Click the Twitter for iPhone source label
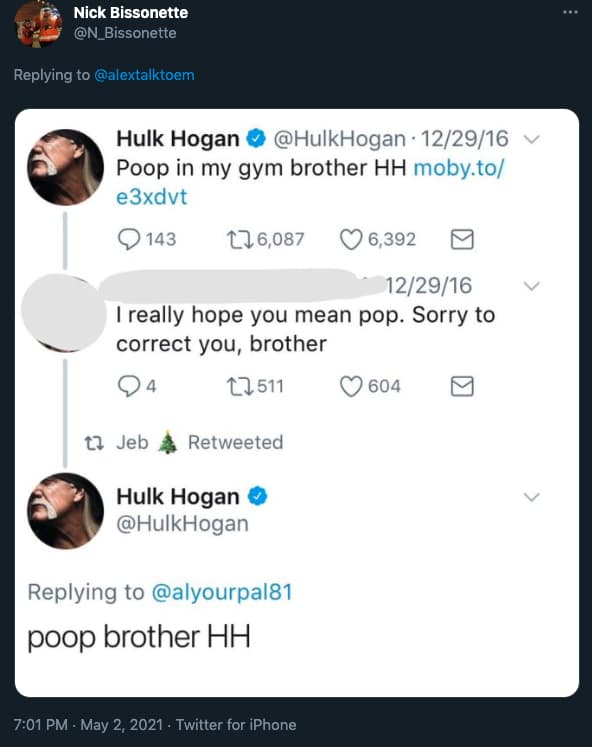The image size is (592, 747). click(236, 725)
